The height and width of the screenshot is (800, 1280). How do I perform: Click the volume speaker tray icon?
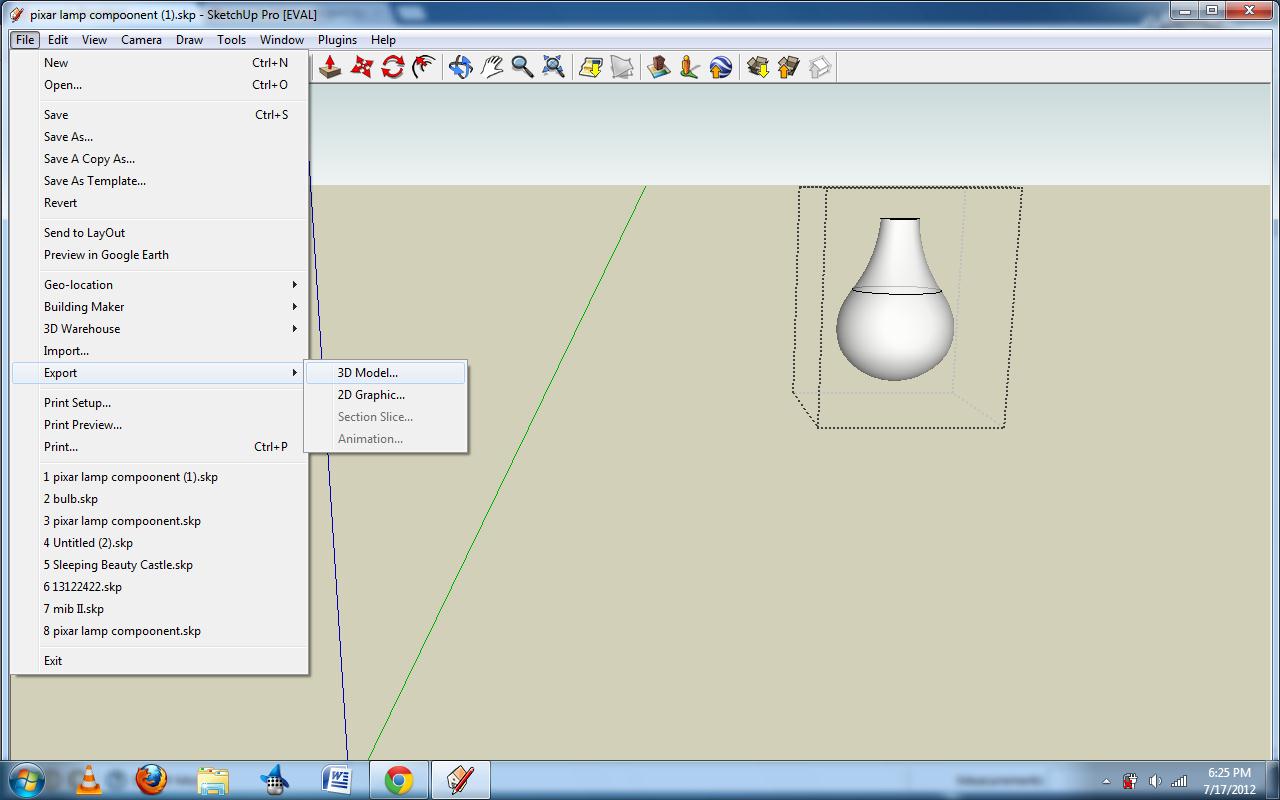1155,781
